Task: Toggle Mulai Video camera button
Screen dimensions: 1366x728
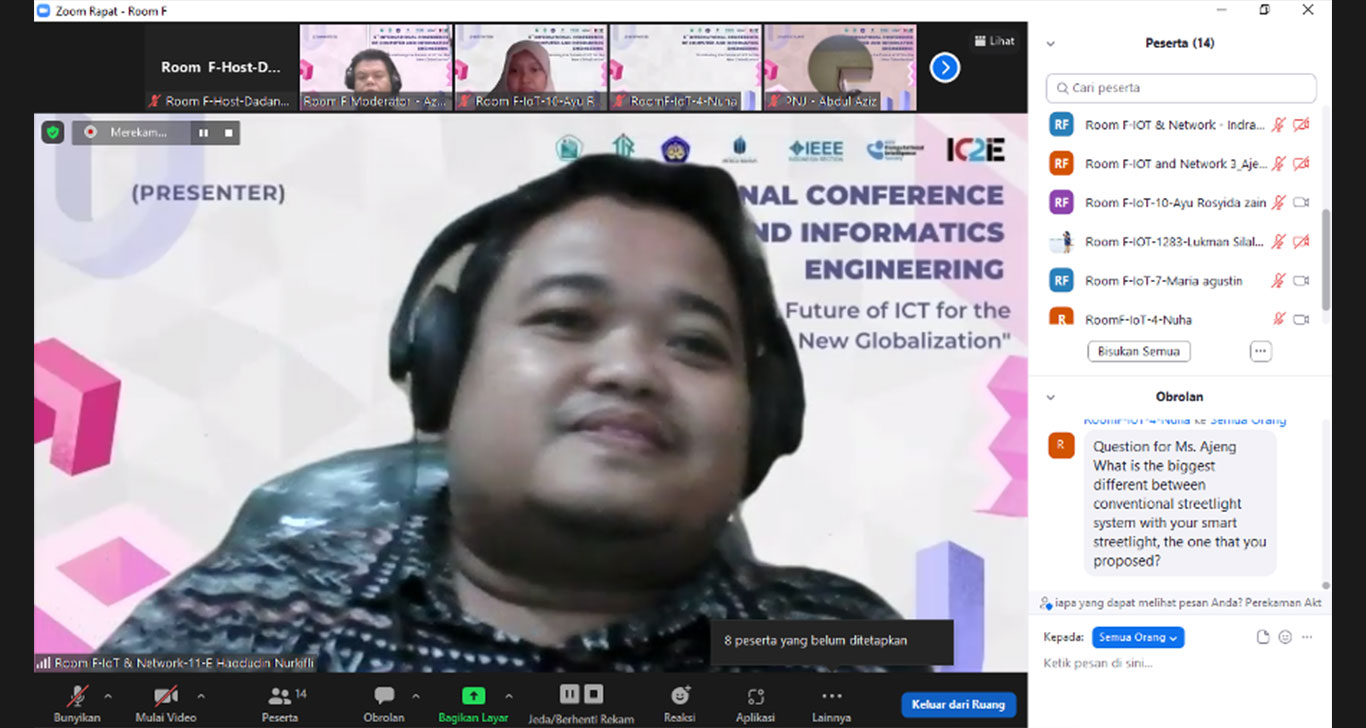Action: click(x=164, y=696)
